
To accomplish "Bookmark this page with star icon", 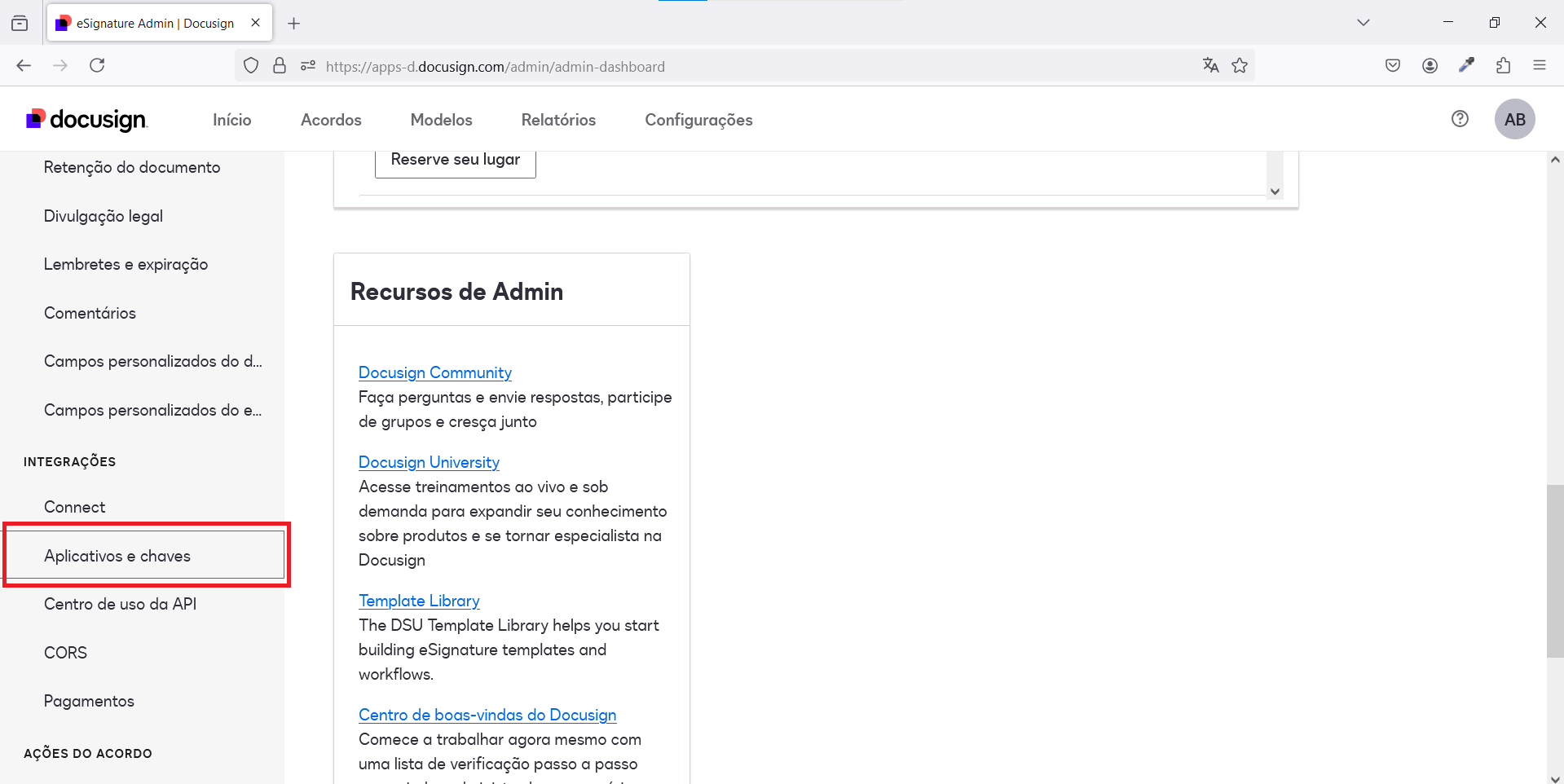I will 1240,66.
